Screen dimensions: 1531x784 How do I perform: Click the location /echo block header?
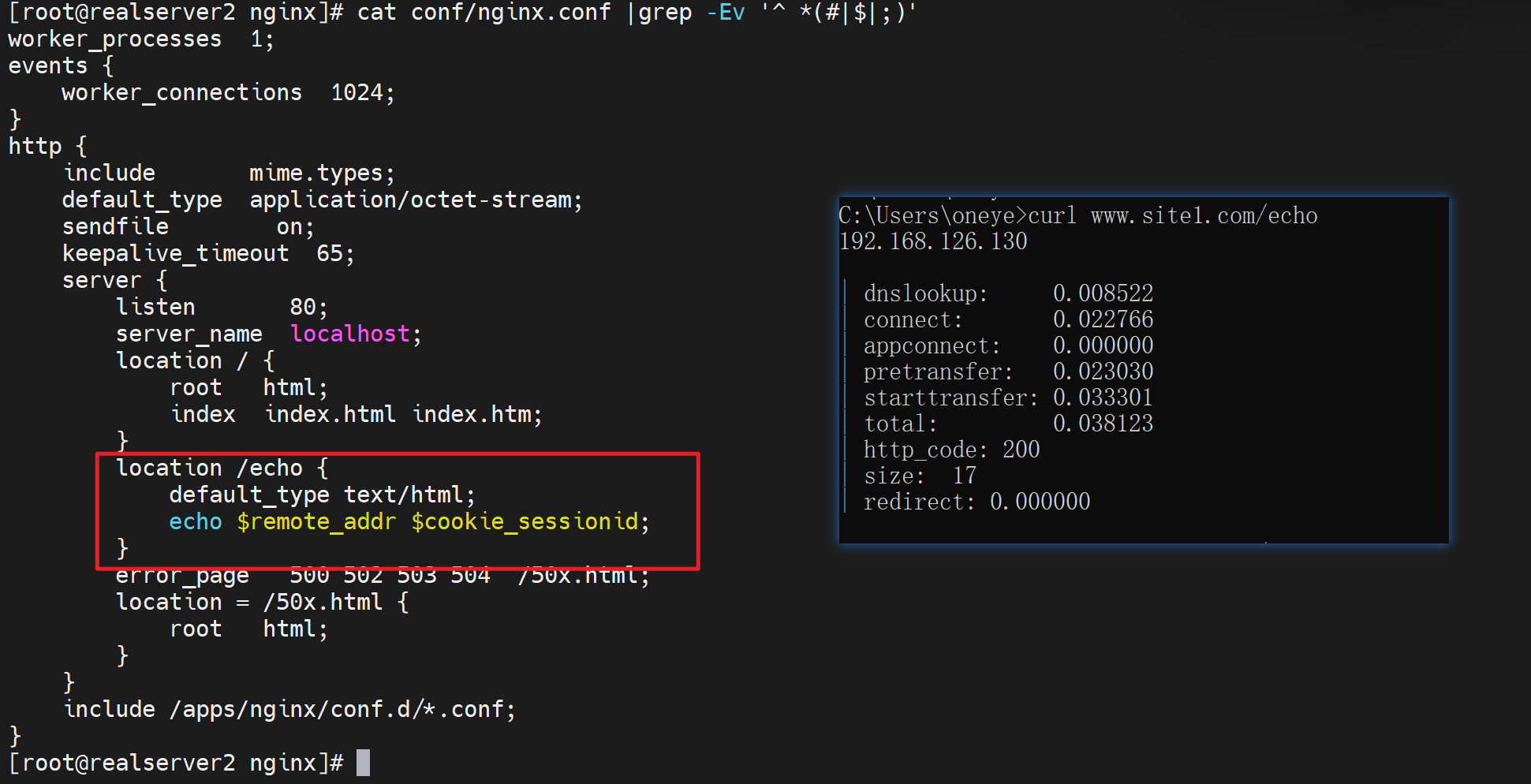click(221, 468)
